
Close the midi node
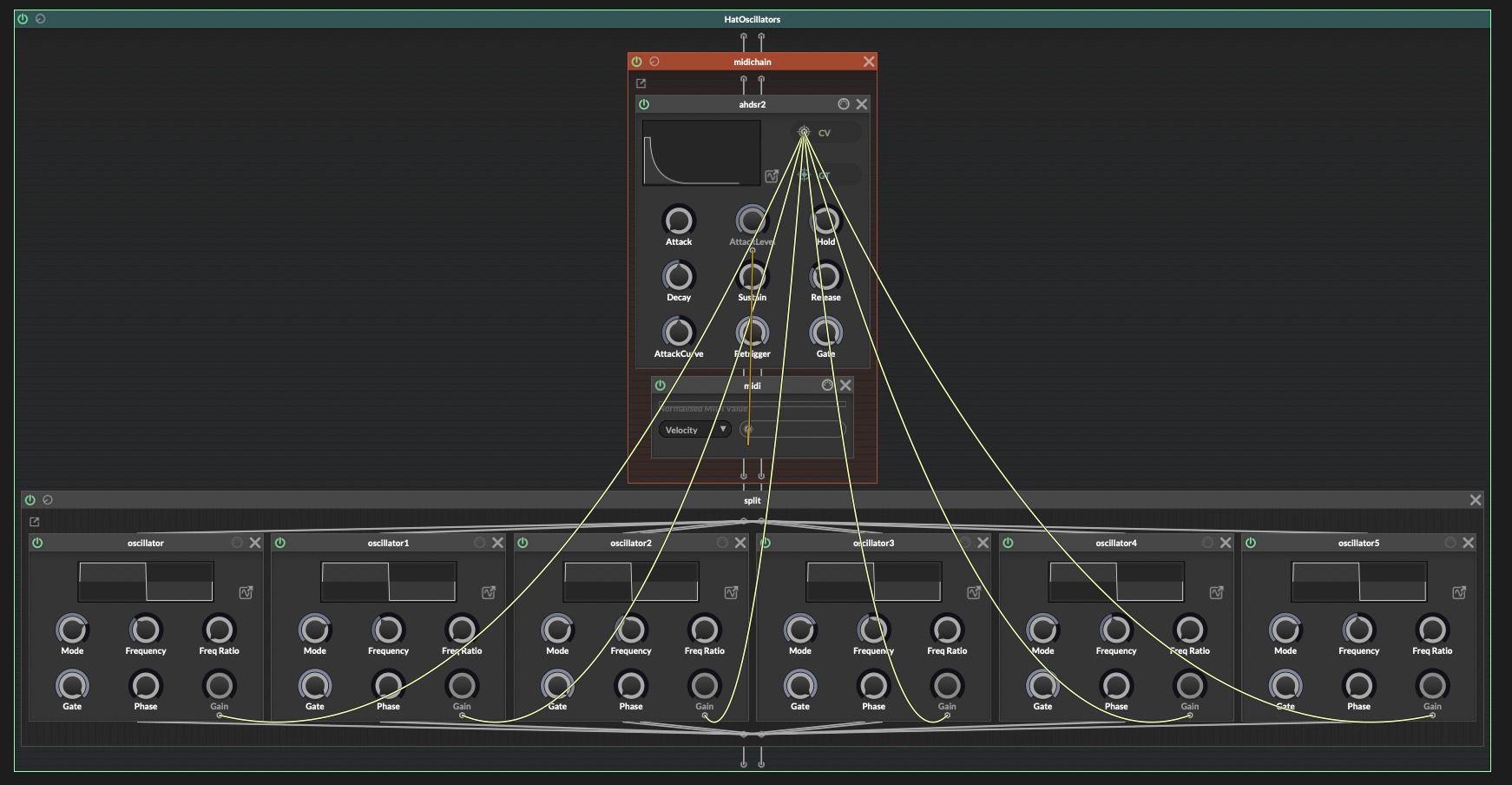tap(845, 386)
